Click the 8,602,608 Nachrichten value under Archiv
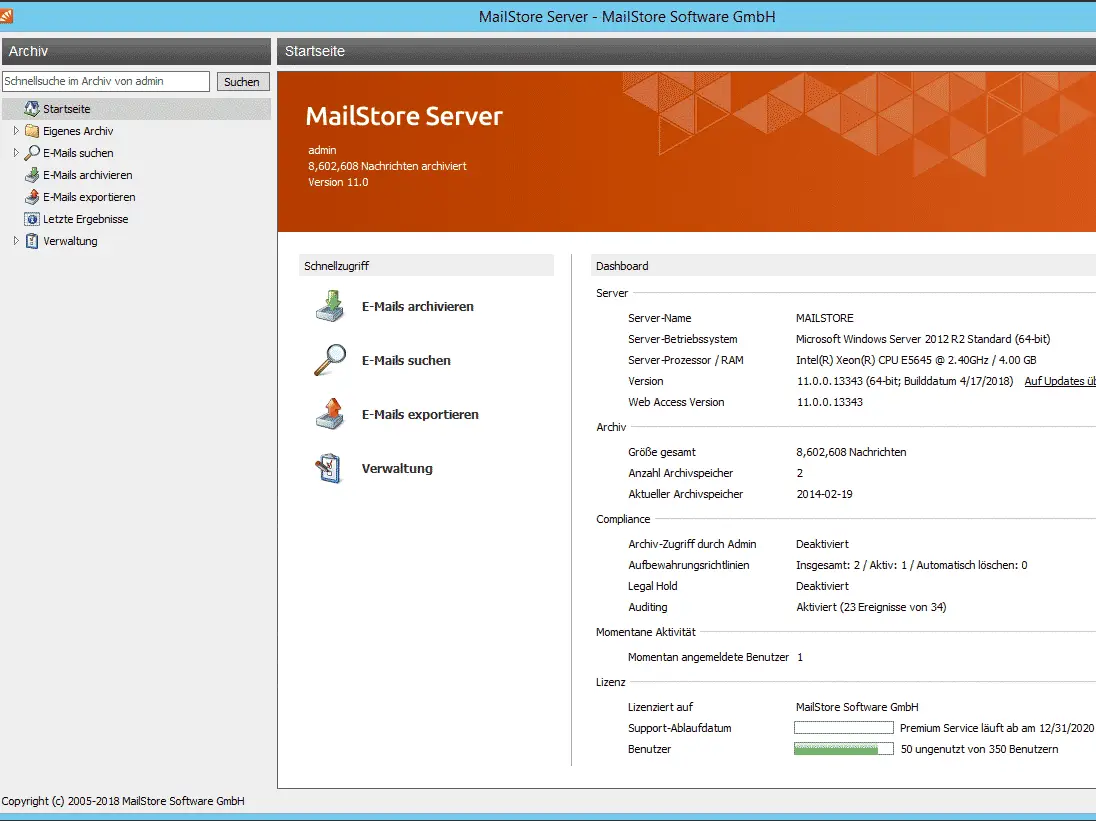The image size is (1096, 821). [x=851, y=452]
